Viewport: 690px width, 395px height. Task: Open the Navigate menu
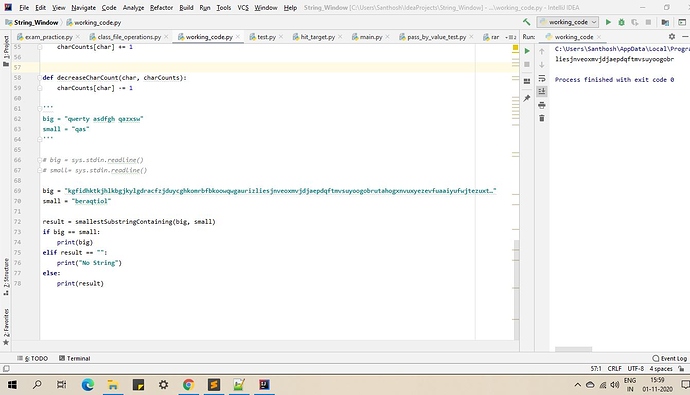(x=83, y=7)
